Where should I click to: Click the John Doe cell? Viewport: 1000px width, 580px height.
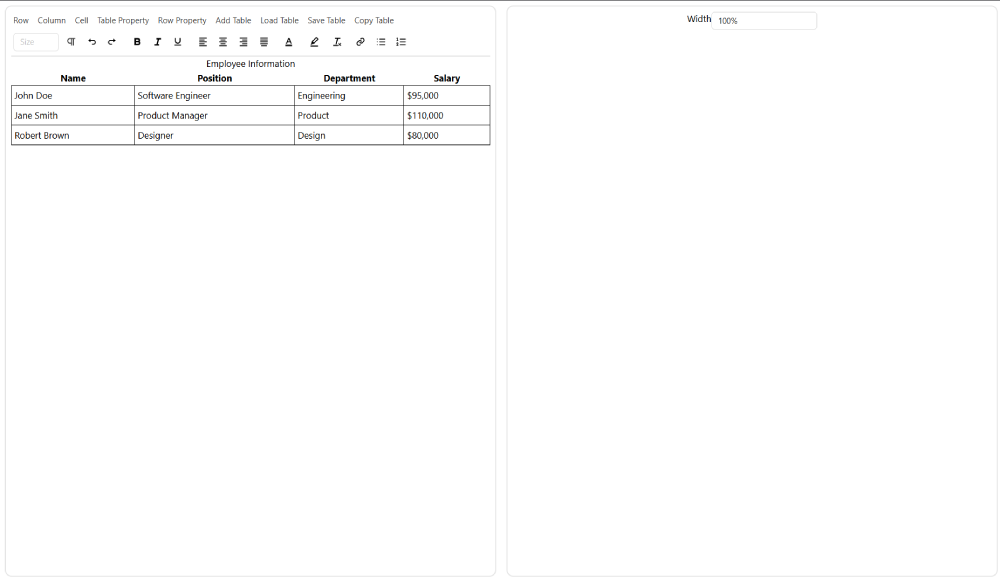coord(73,96)
